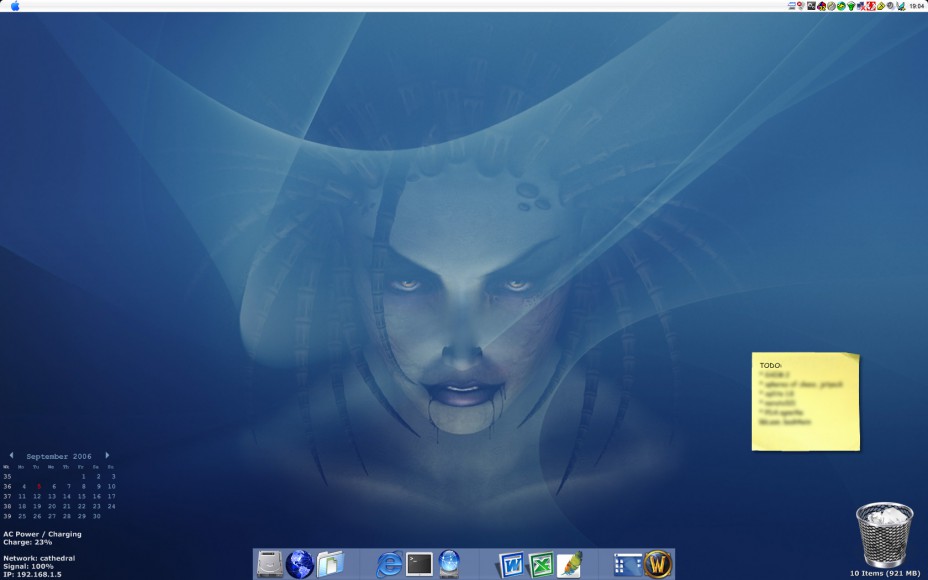Open the documents folder in the dock

[330, 564]
